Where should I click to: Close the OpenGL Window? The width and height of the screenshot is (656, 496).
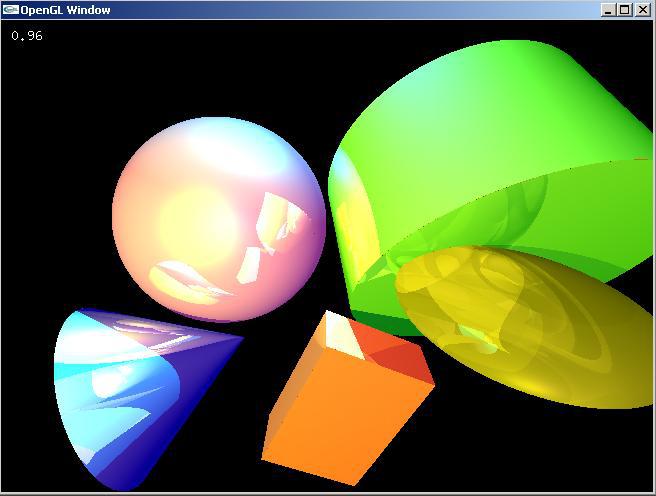coord(642,10)
